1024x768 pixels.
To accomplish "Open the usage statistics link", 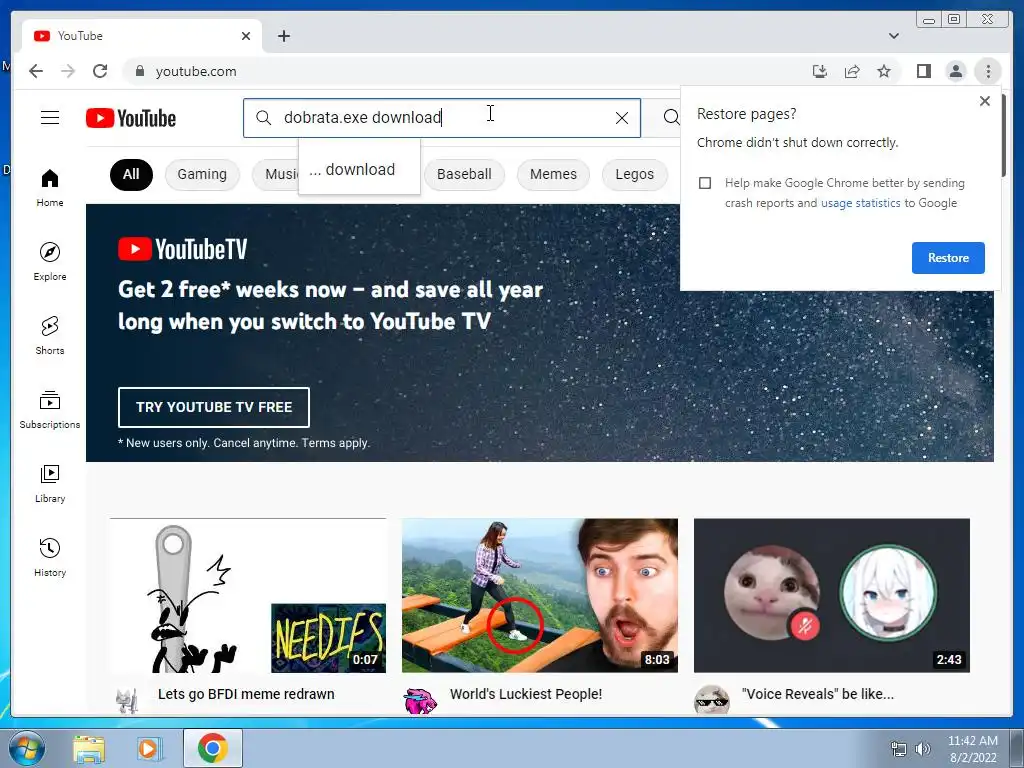I will (860, 203).
